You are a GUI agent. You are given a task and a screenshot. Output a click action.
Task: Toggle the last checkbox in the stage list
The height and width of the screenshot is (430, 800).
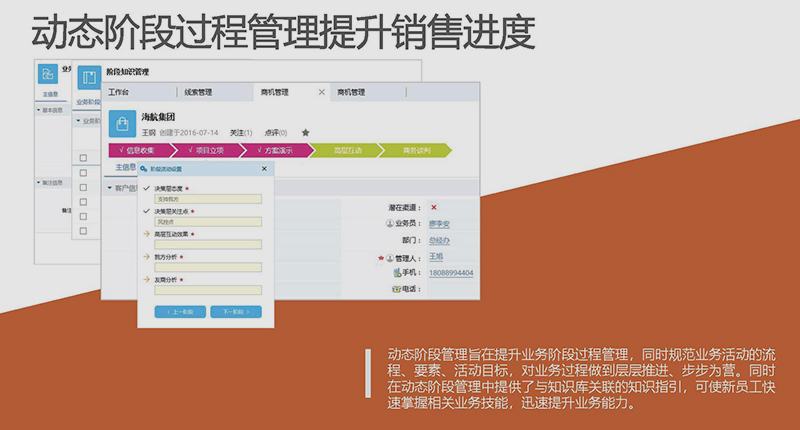coord(84,231)
